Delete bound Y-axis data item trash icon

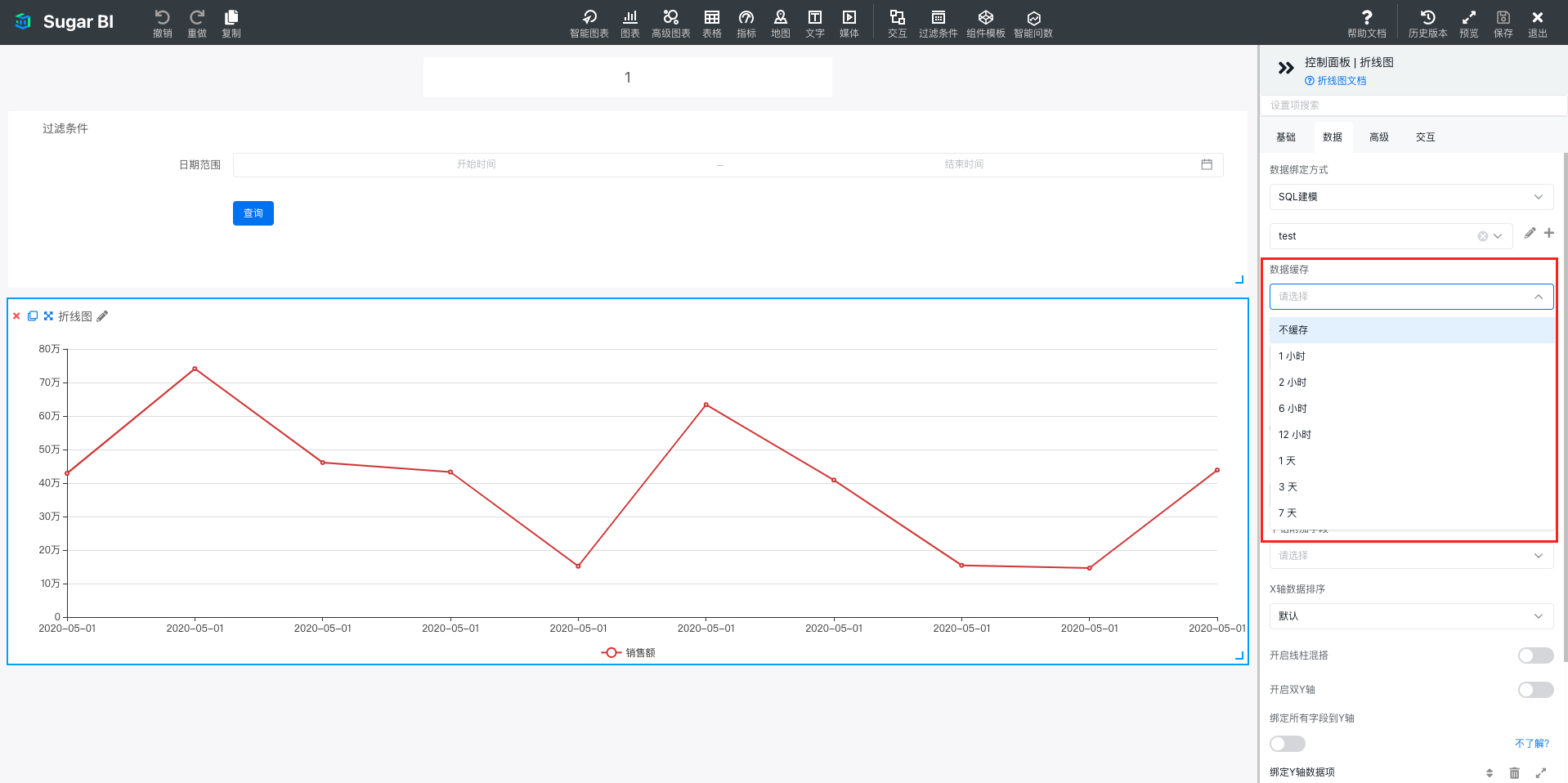click(x=1514, y=772)
